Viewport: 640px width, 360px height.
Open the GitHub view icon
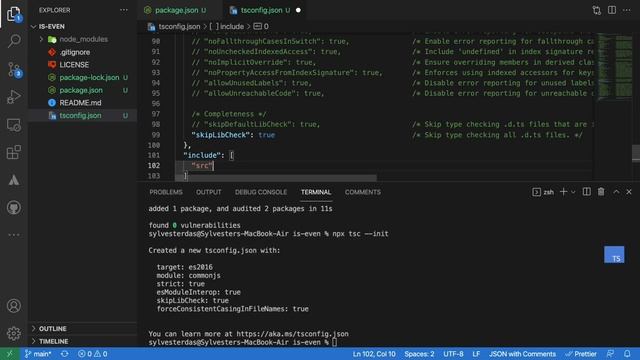(14, 208)
